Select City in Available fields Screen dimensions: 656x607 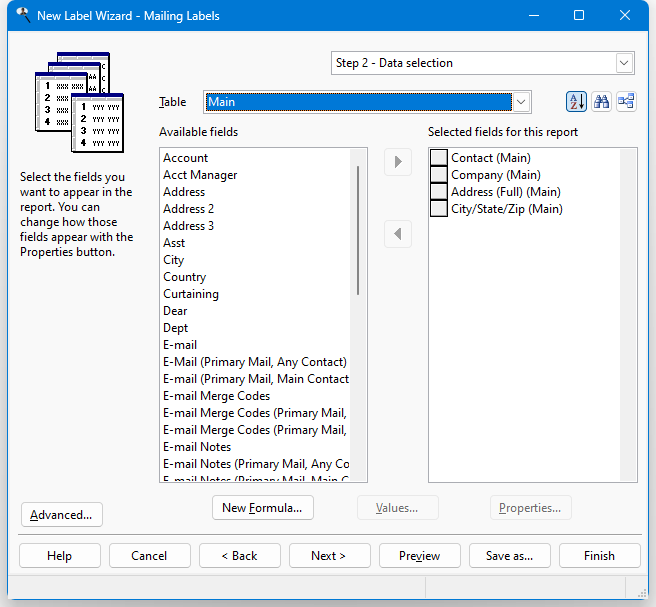point(173,260)
